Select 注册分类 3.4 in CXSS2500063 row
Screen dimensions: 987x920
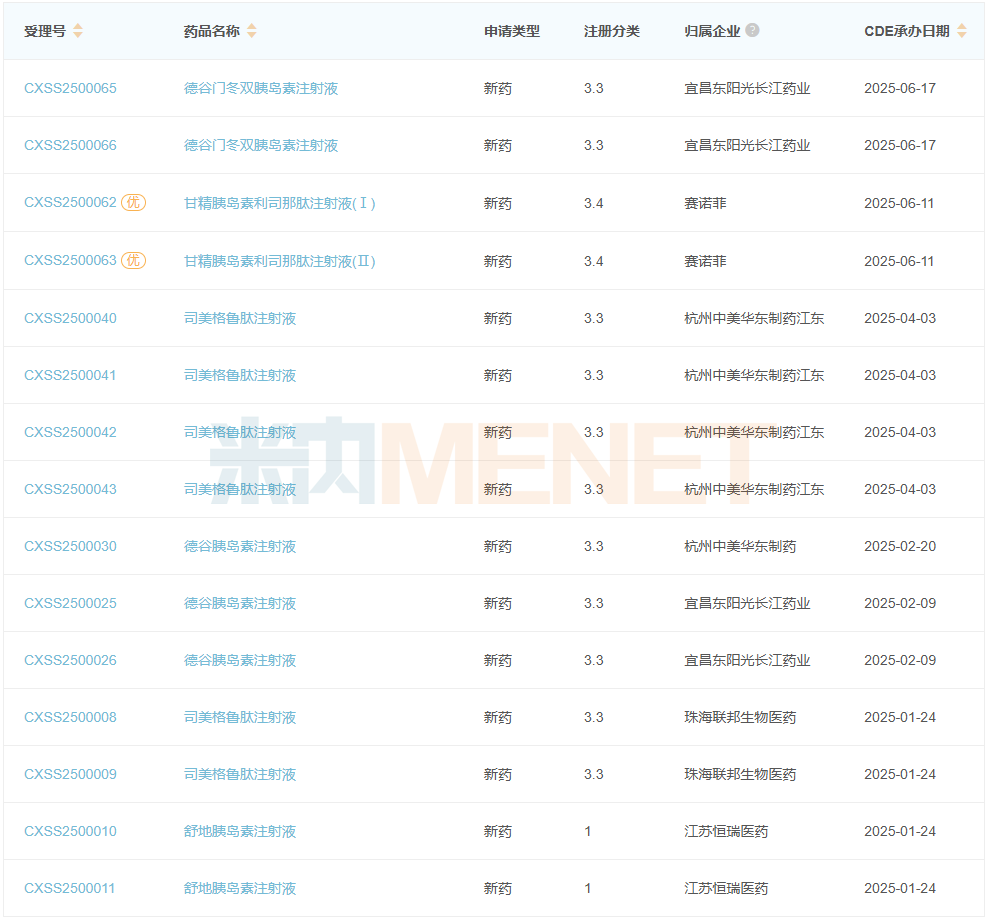coord(594,261)
